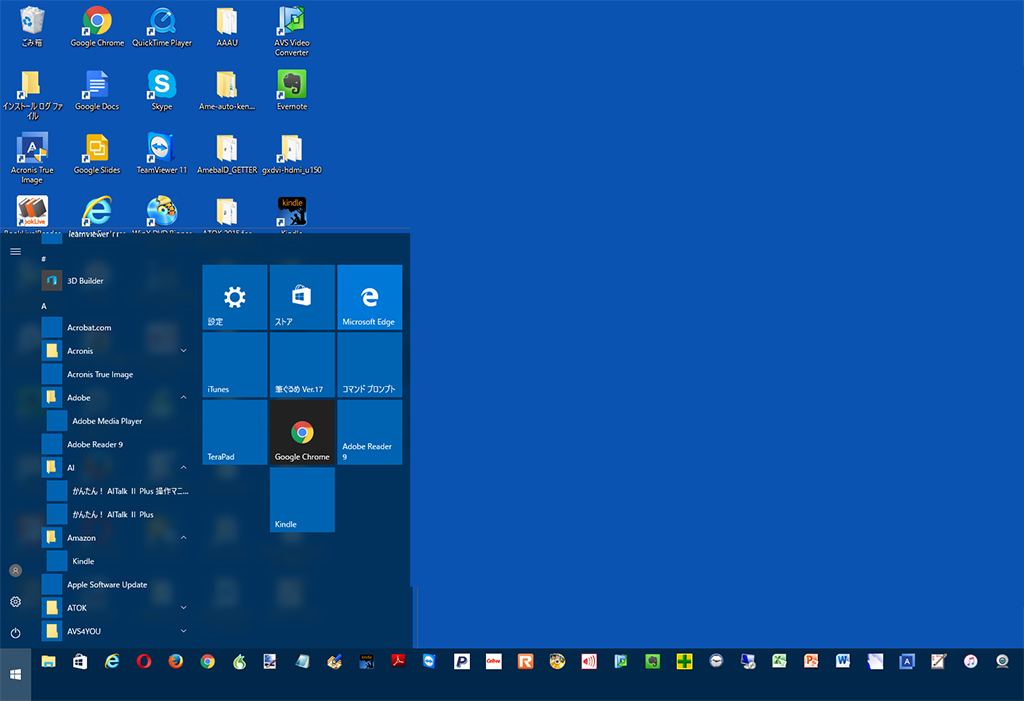Open the TeraPad tile
Screen dimensions: 1024x701
coord(235,432)
